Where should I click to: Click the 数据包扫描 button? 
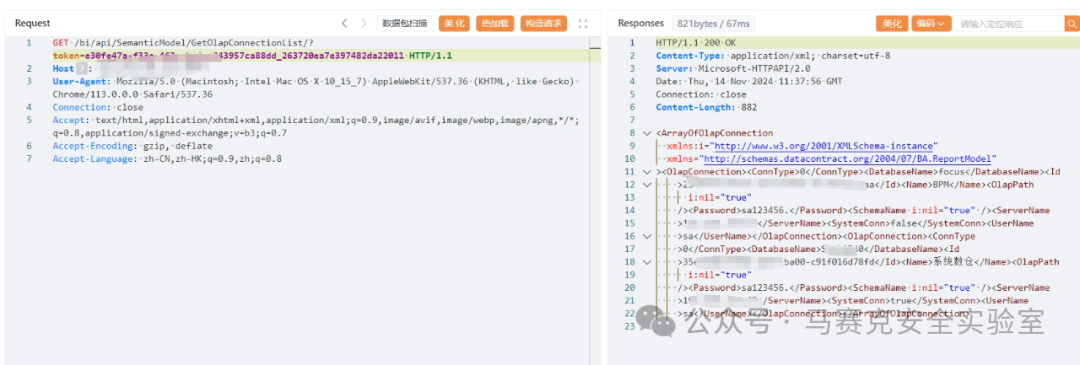coord(404,23)
